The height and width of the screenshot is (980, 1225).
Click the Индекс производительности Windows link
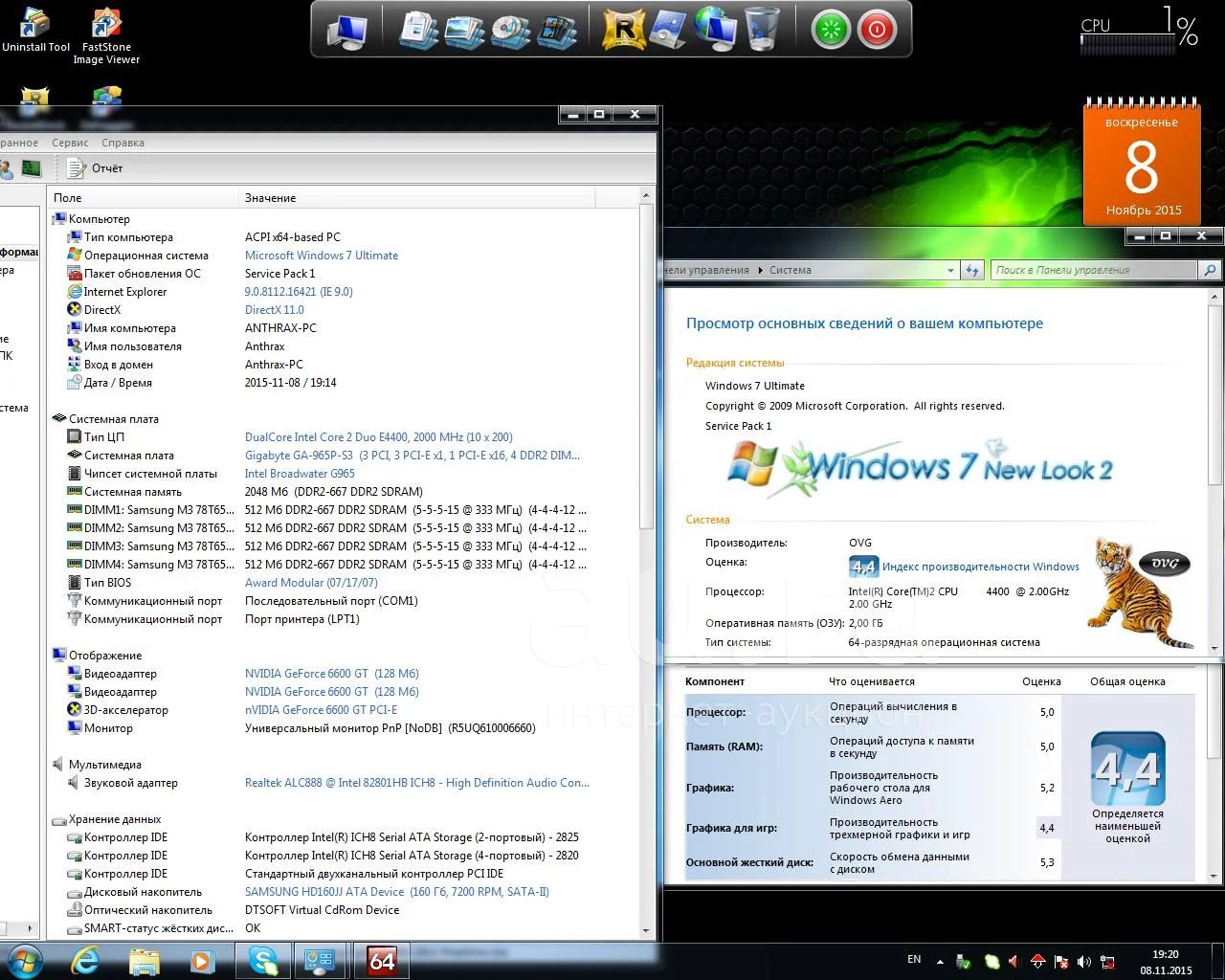pos(980,567)
